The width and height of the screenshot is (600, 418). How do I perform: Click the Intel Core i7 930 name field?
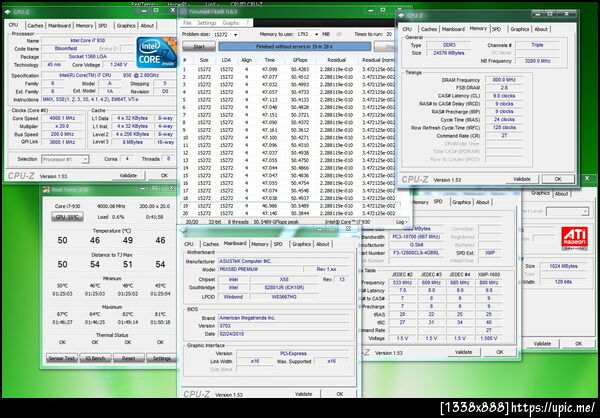click(x=88, y=41)
